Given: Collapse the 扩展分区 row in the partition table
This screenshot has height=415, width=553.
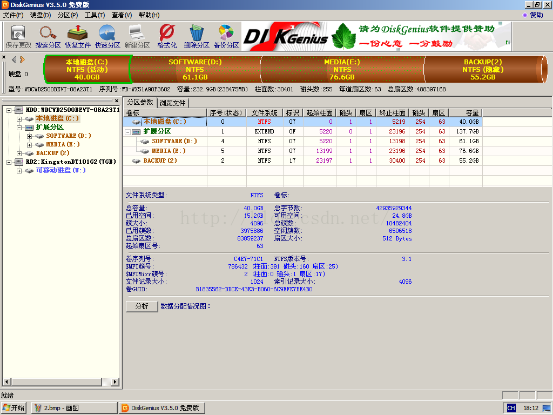Looking at the screenshot, I should pos(128,132).
